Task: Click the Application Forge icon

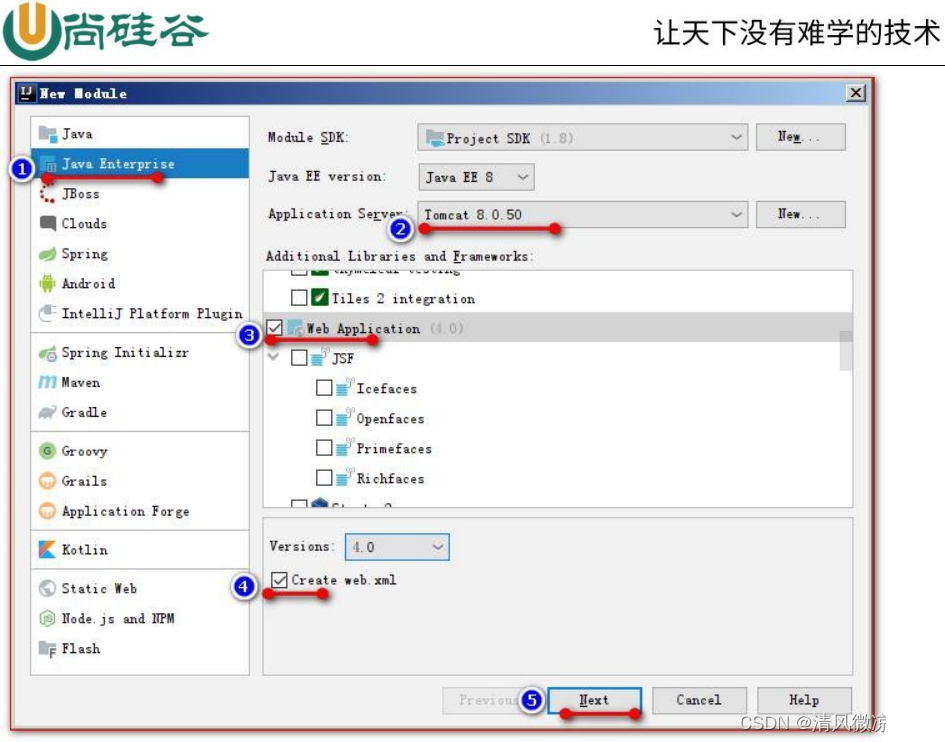Action: pos(48,511)
